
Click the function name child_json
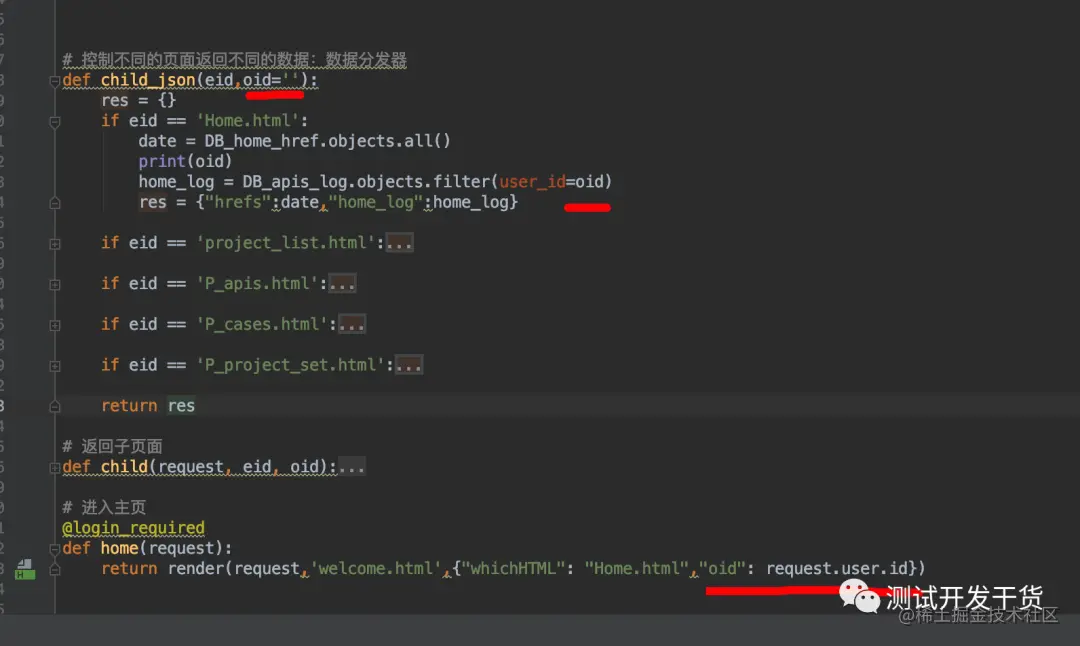[148, 81]
